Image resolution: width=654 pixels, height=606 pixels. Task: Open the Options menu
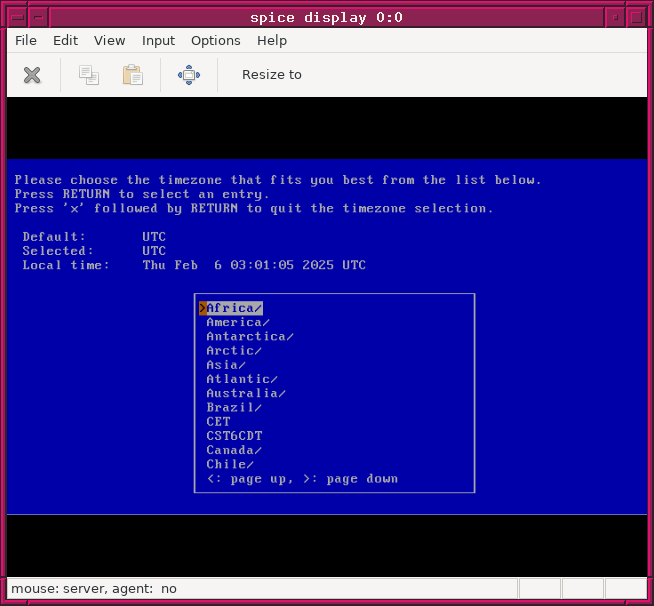click(x=216, y=41)
